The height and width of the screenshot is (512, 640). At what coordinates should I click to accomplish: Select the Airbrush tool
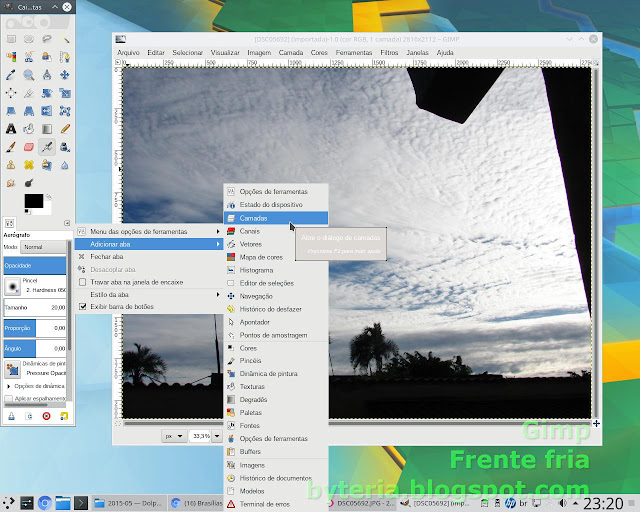[47, 147]
